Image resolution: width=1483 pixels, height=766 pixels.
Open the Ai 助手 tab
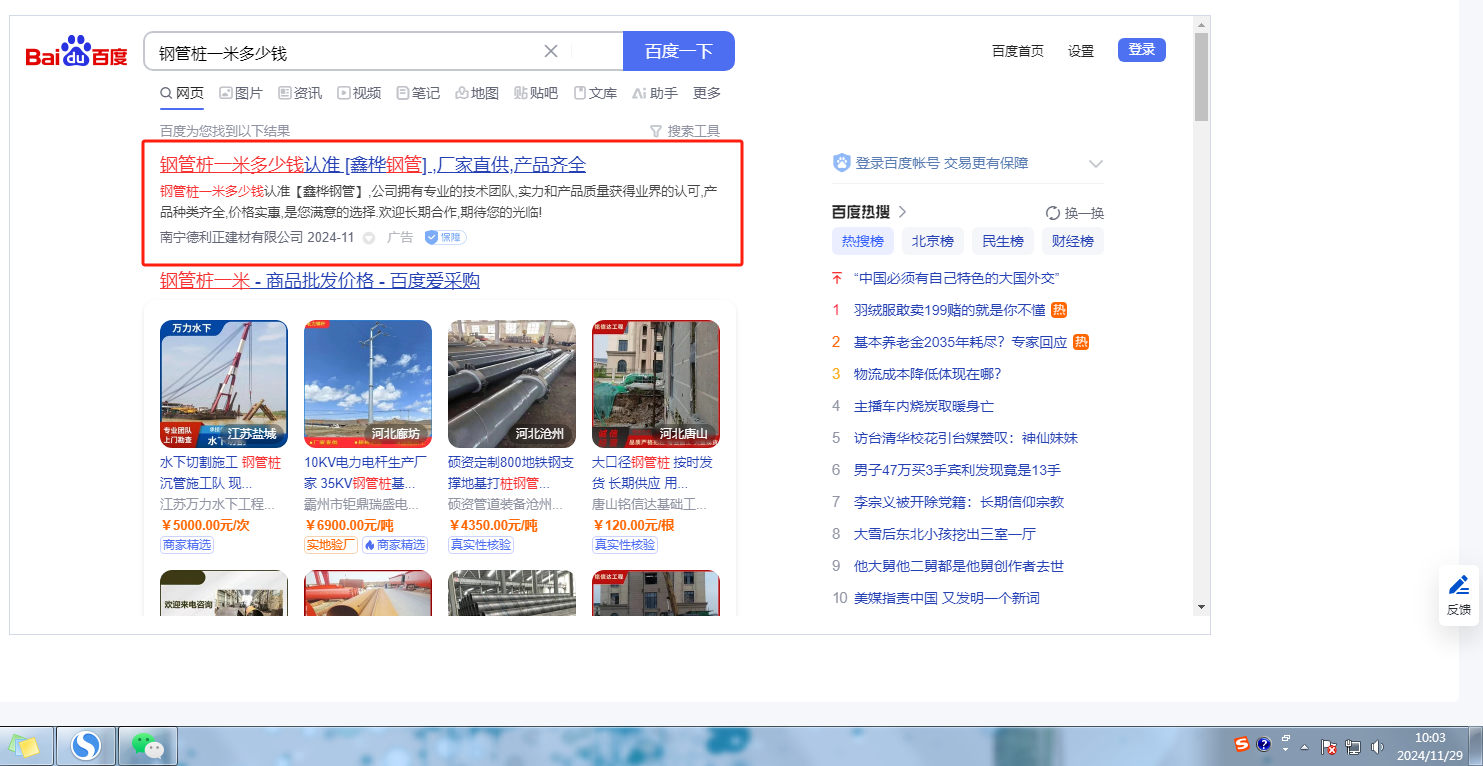pos(655,93)
